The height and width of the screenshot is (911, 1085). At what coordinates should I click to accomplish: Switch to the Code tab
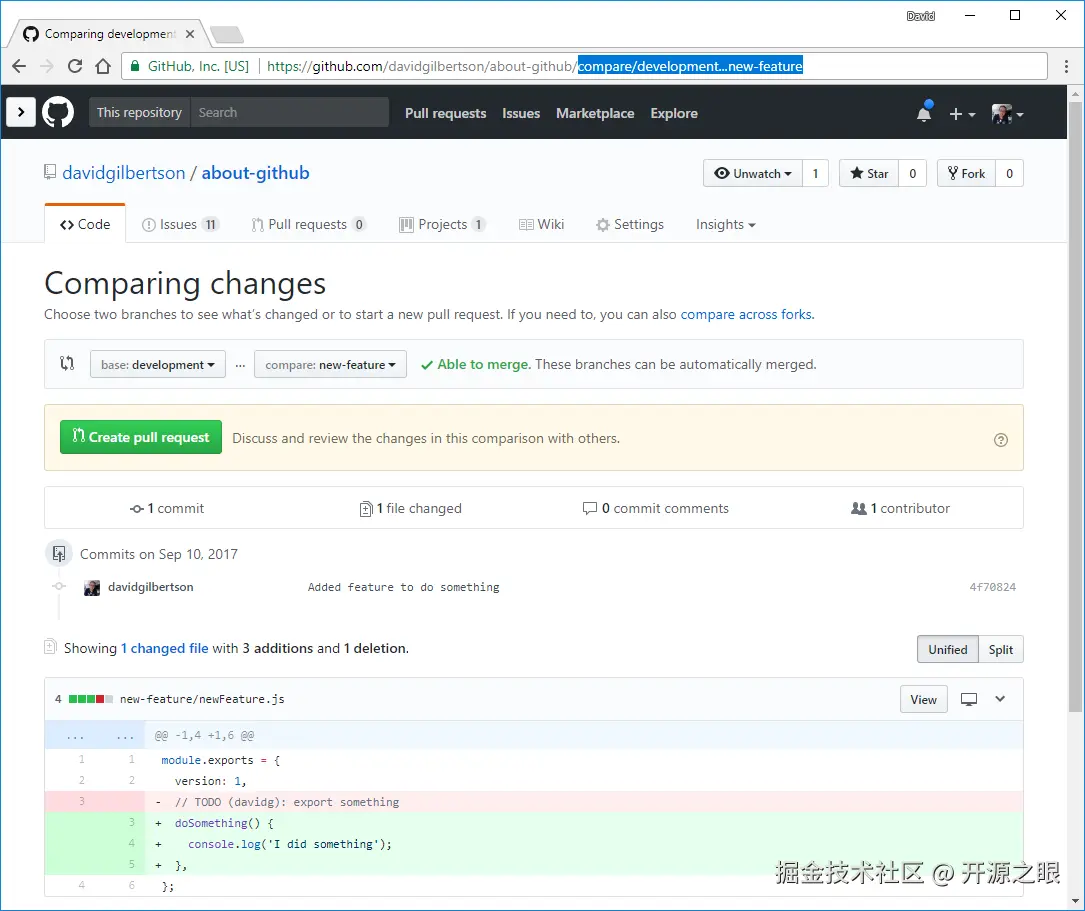click(x=85, y=224)
